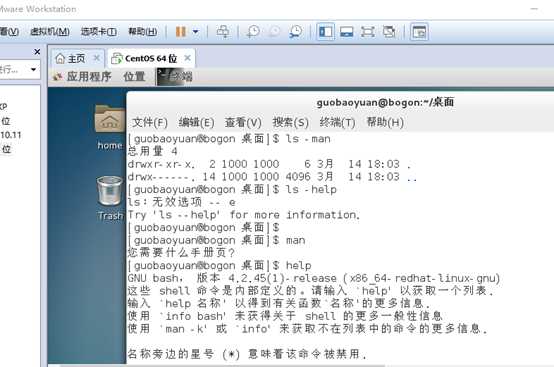Viewport: 554px width, 367px height.
Task: Open the 虚拟机(M) menu
Action: pyautogui.click(x=50, y=32)
